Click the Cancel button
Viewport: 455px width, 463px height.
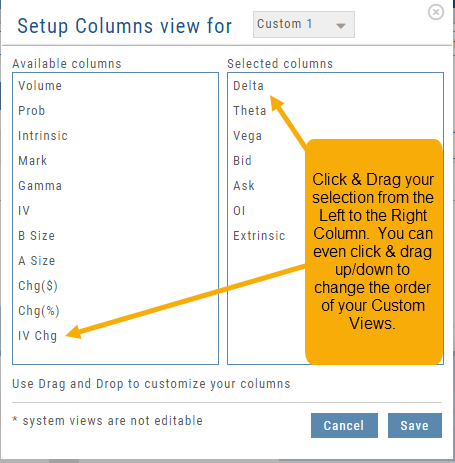coord(344,425)
